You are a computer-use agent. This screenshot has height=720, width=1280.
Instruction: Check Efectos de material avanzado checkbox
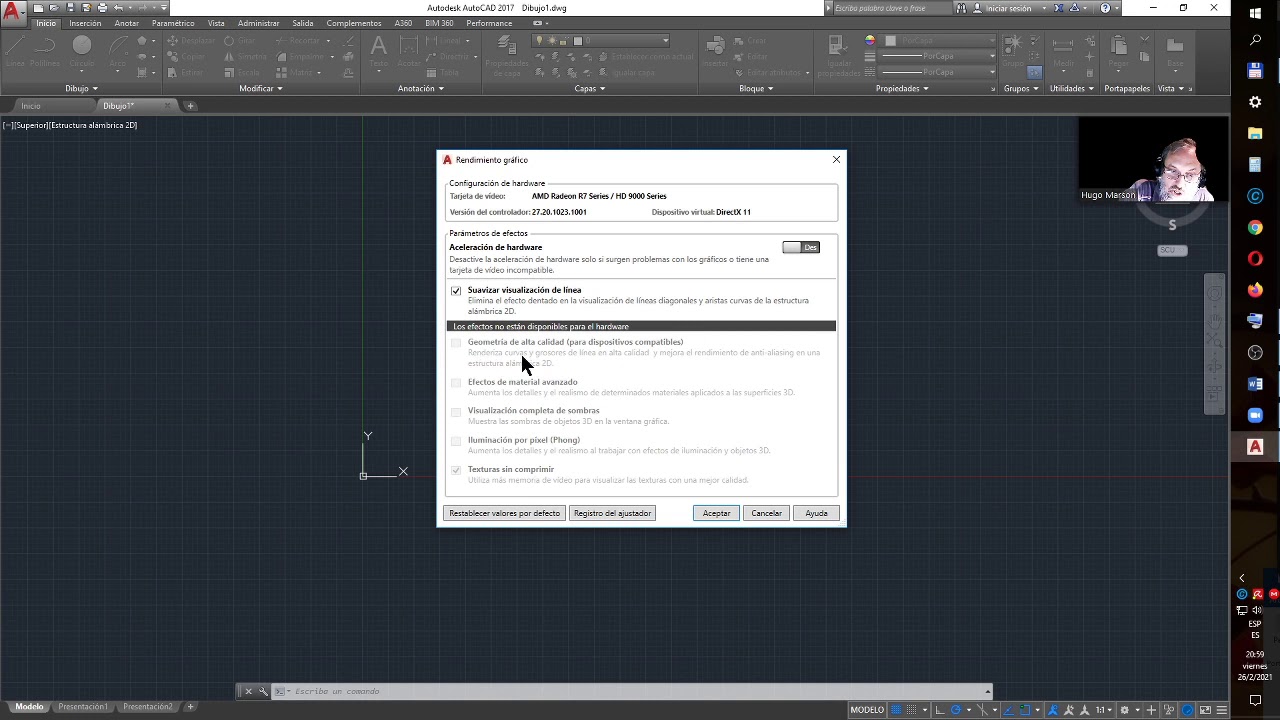(x=456, y=383)
